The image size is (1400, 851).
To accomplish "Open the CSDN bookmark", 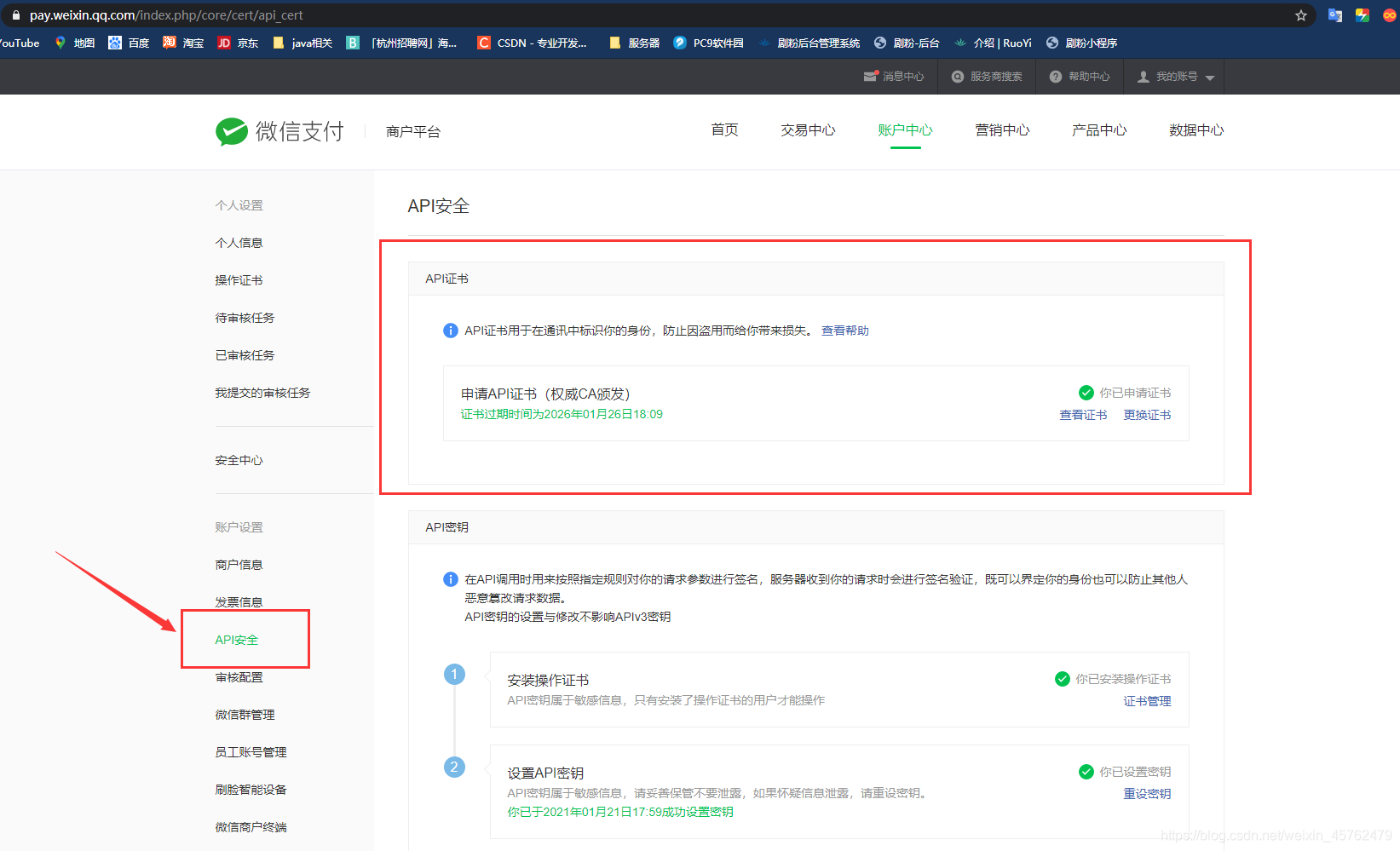I will click(533, 43).
